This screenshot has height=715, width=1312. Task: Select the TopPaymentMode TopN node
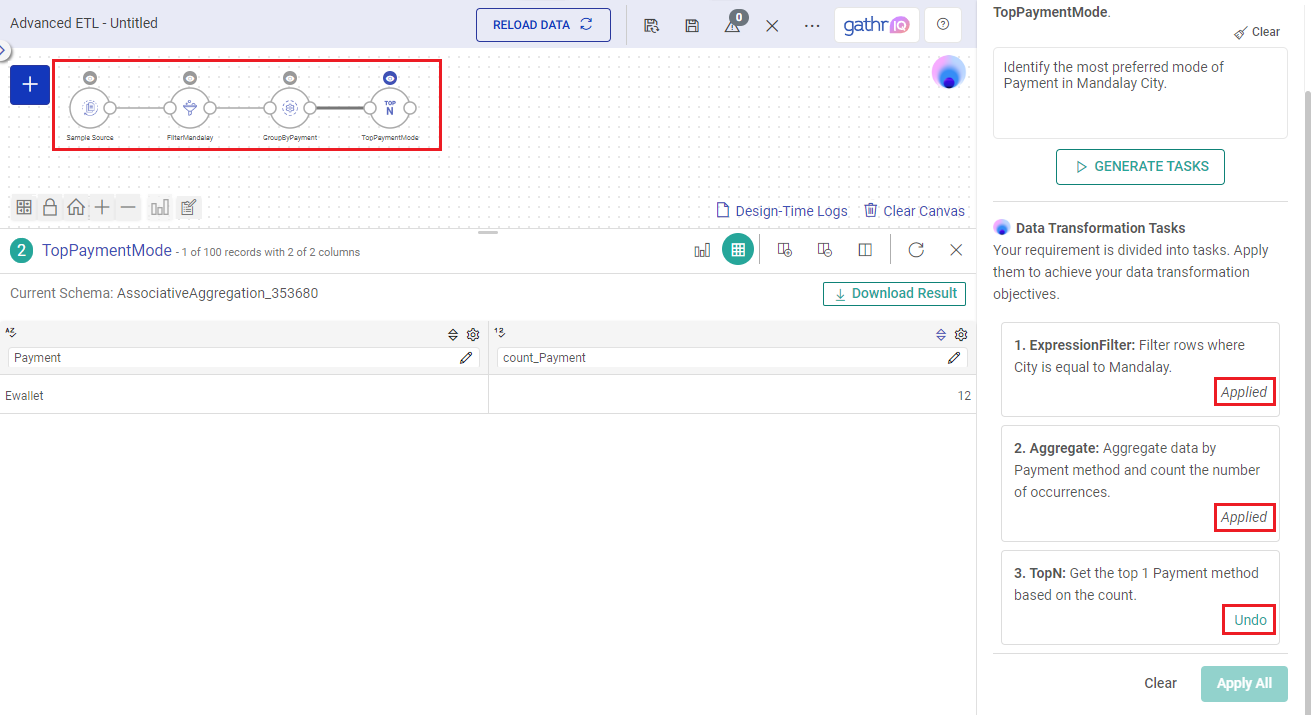tap(389, 108)
